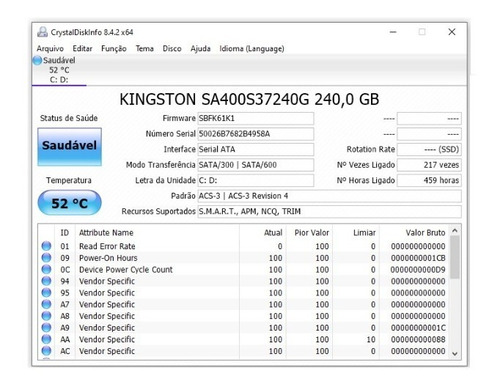This screenshot has height=387, width=500.
Task: Click the Padrão ACS-3 field
Action: coord(330,196)
